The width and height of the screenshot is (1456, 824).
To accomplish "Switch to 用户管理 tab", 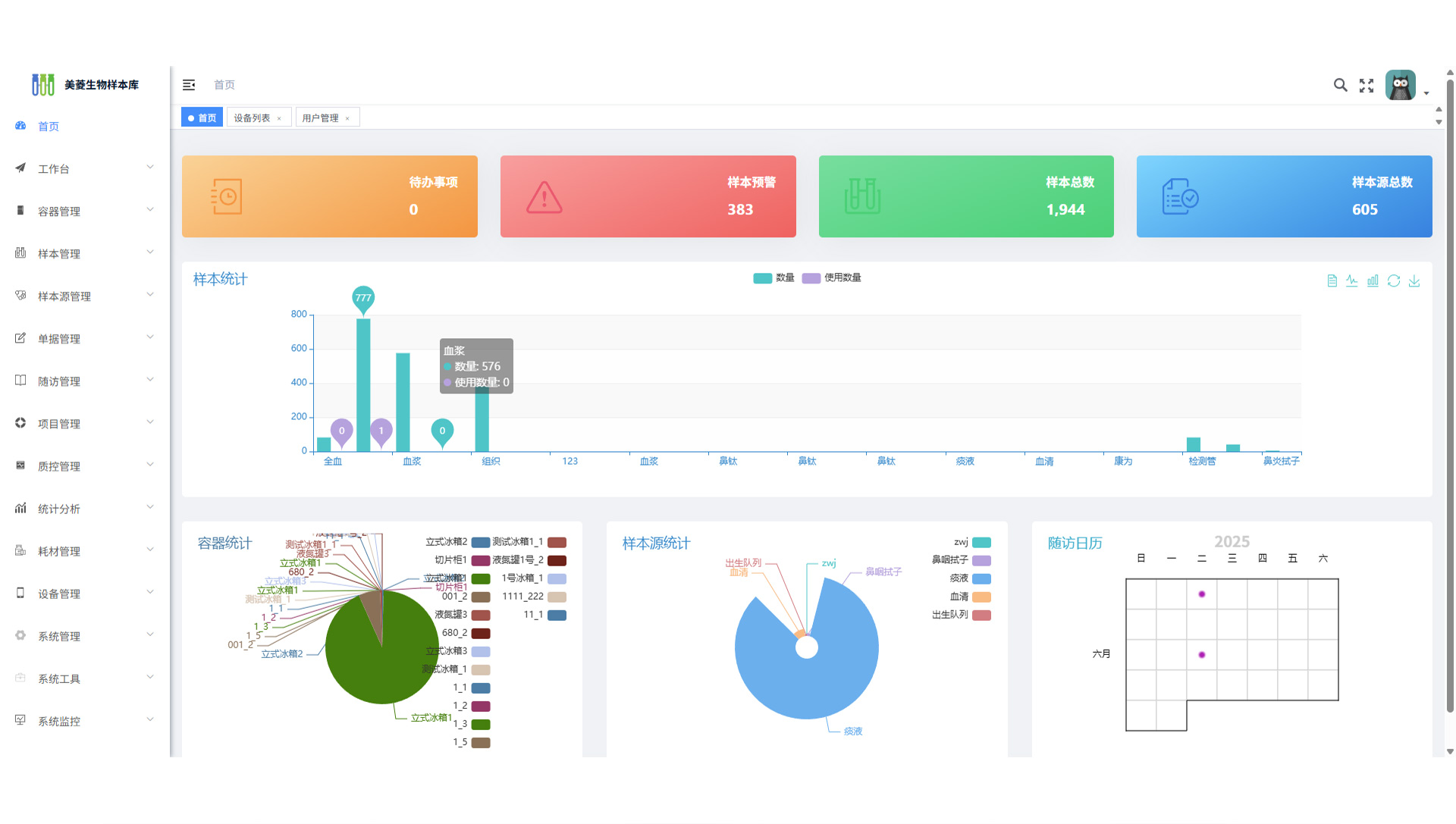I will click(x=320, y=118).
